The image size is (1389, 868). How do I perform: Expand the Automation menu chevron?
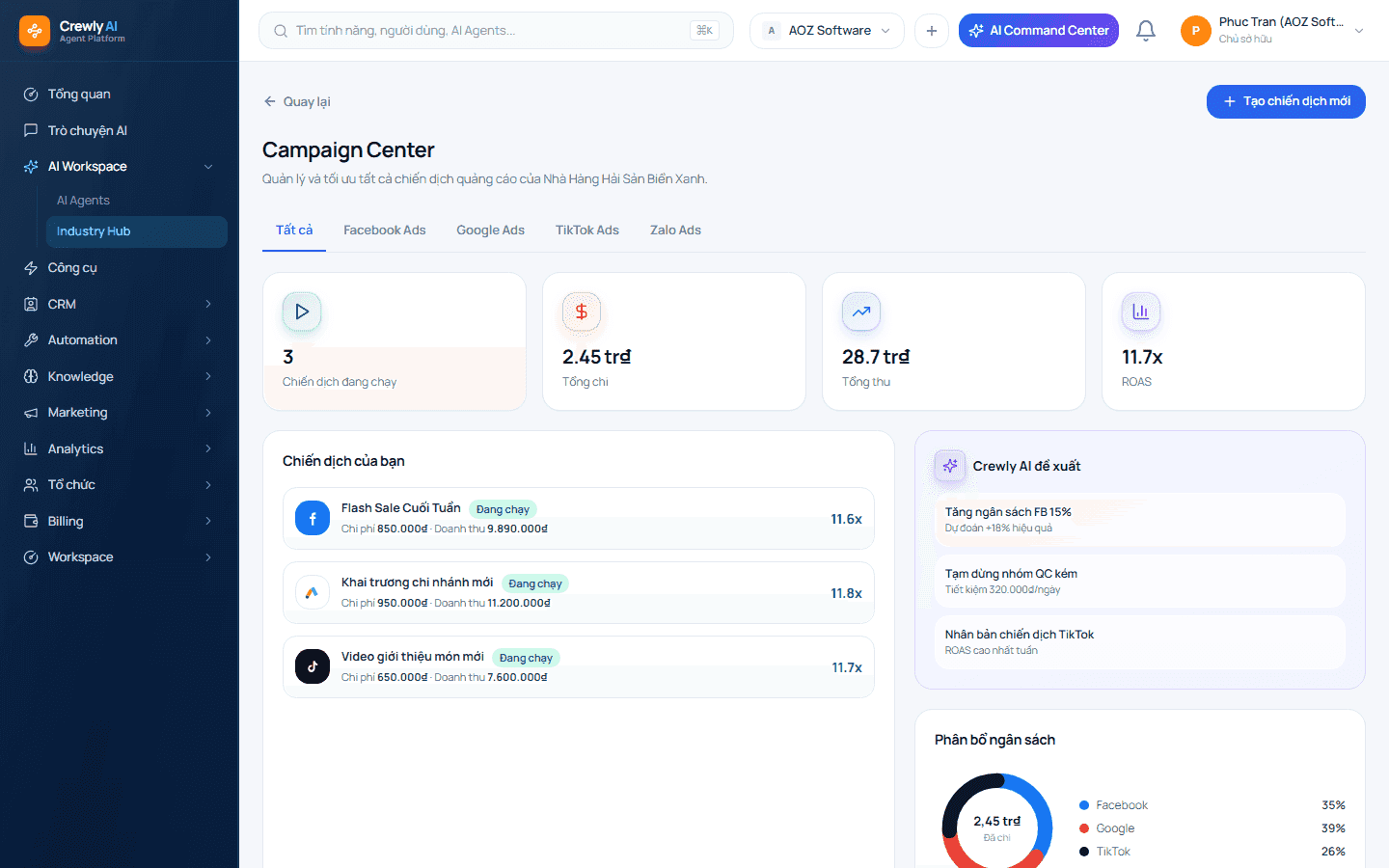(208, 340)
